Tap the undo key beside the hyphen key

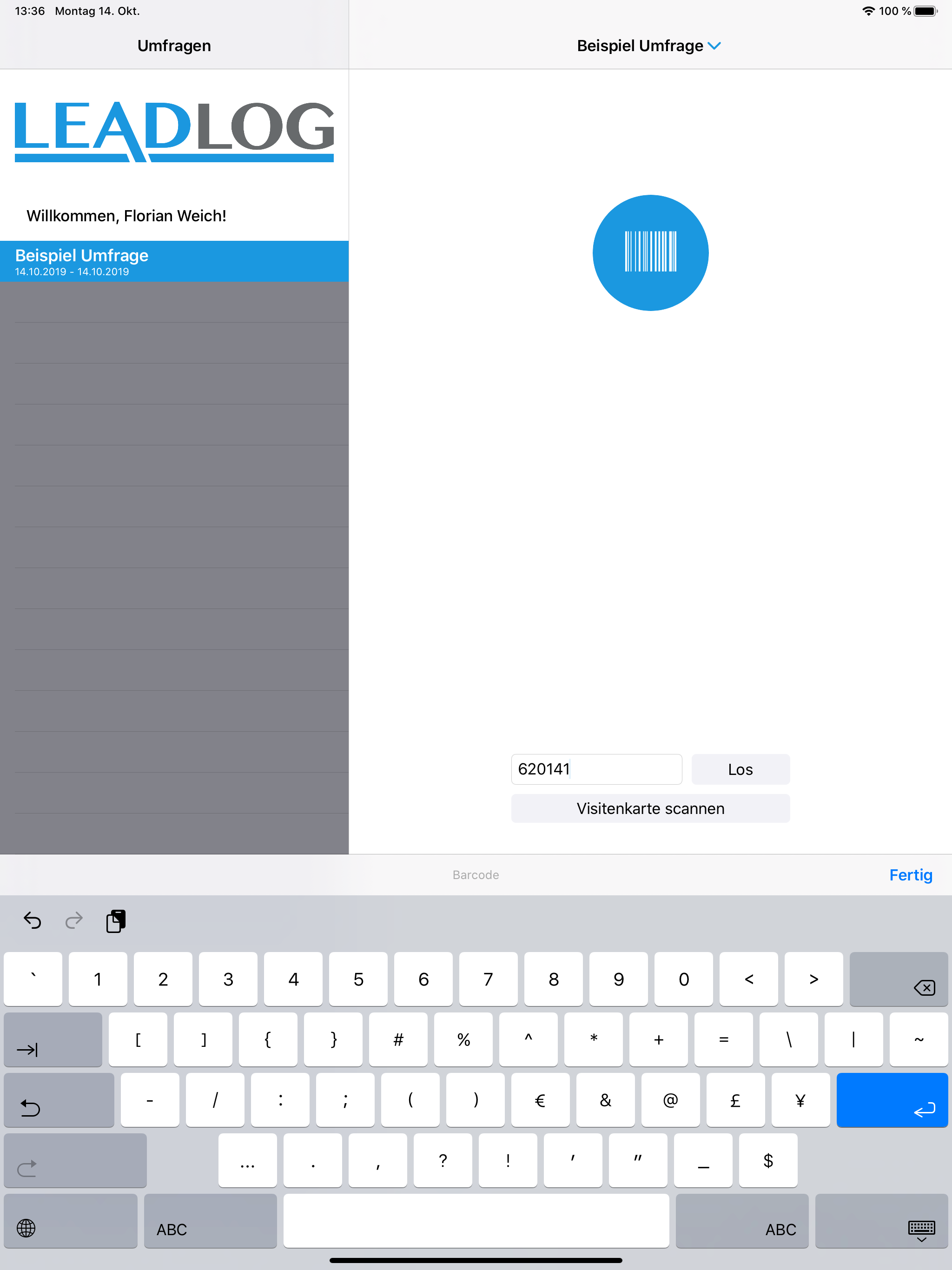[x=59, y=1100]
